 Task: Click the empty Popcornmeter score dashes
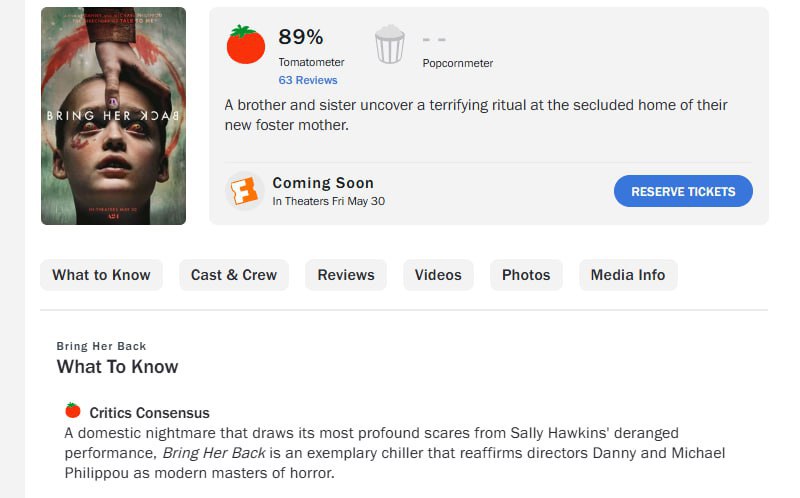(x=434, y=39)
